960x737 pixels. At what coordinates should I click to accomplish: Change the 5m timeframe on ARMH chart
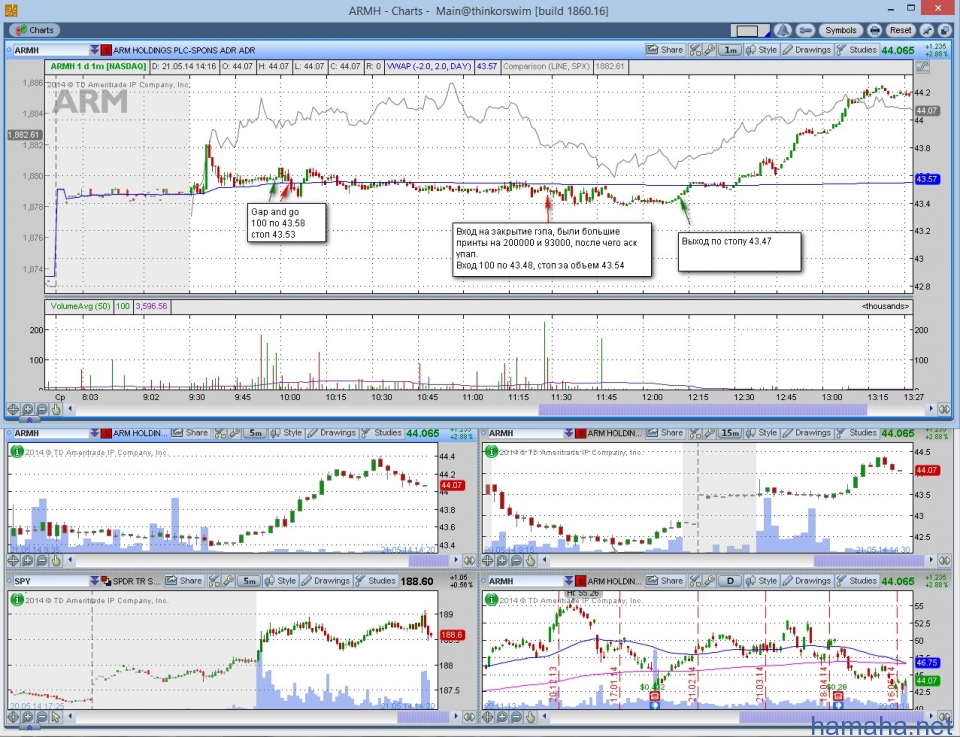click(254, 433)
